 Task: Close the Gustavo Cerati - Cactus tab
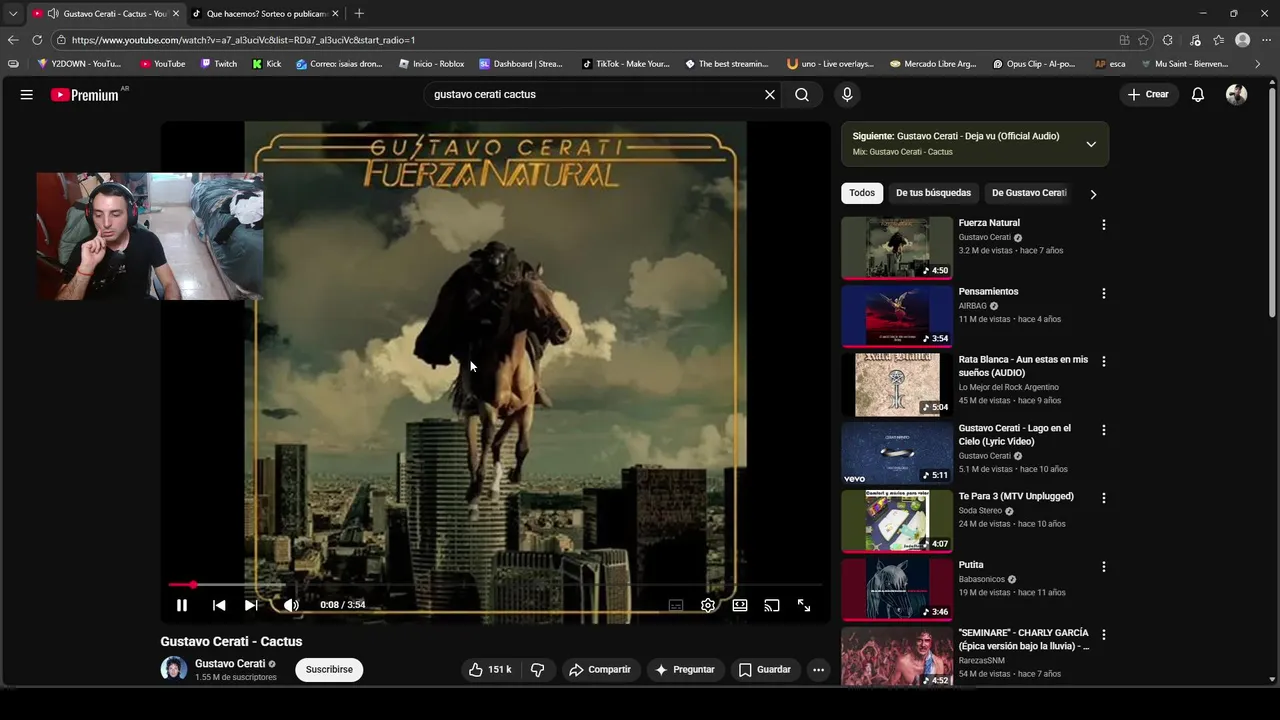tap(176, 14)
